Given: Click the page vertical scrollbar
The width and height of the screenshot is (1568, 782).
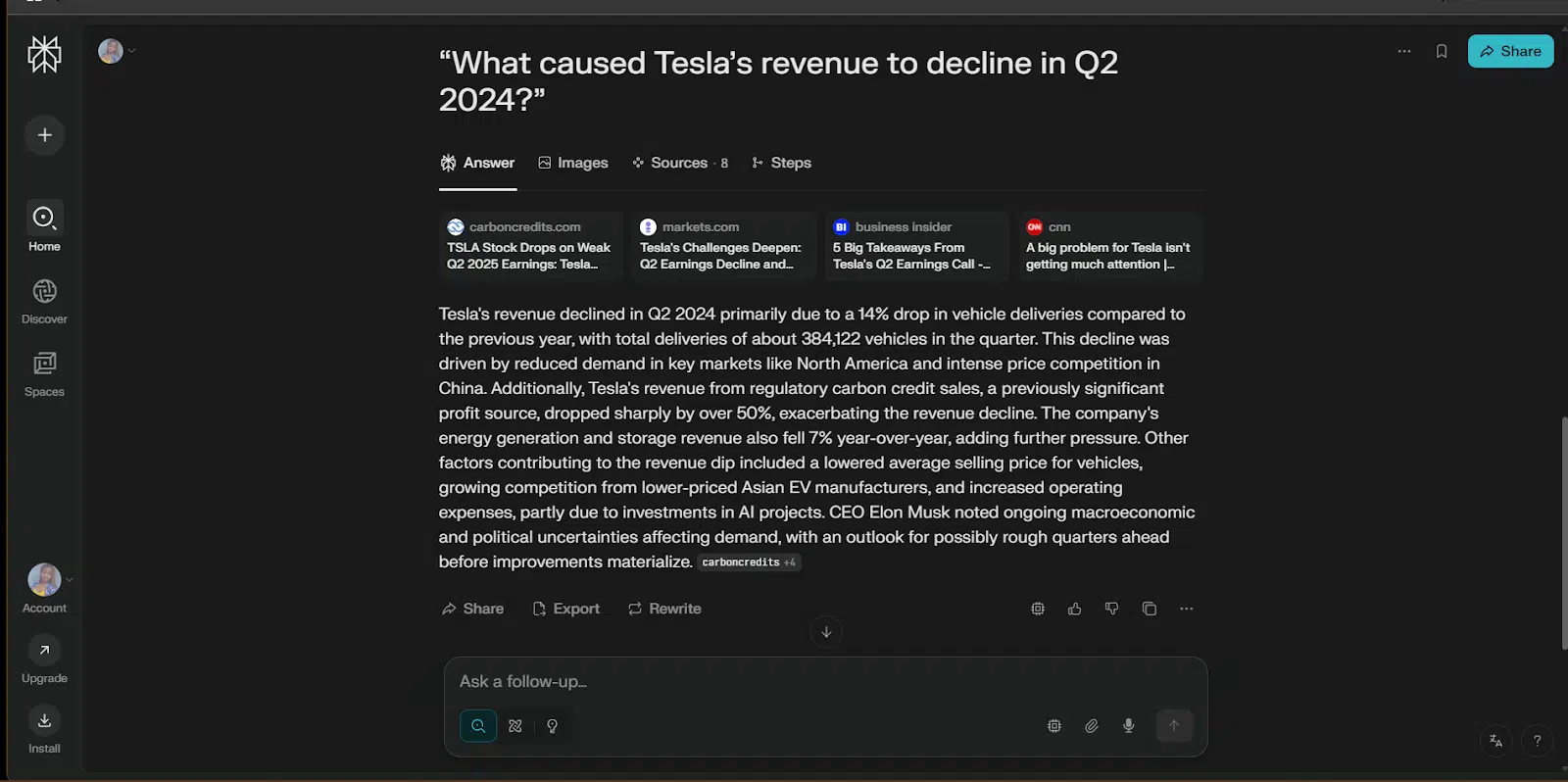Looking at the screenshot, I should (x=1564, y=533).
